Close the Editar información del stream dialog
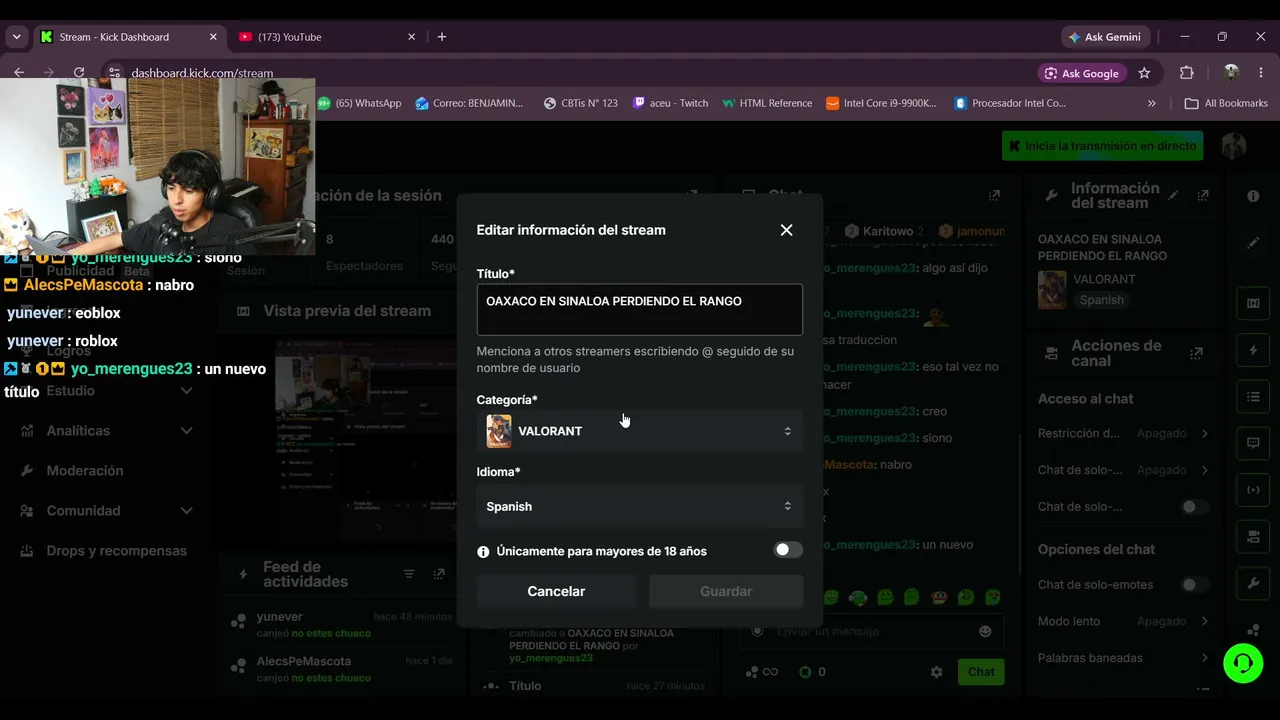 pos(786,230)
